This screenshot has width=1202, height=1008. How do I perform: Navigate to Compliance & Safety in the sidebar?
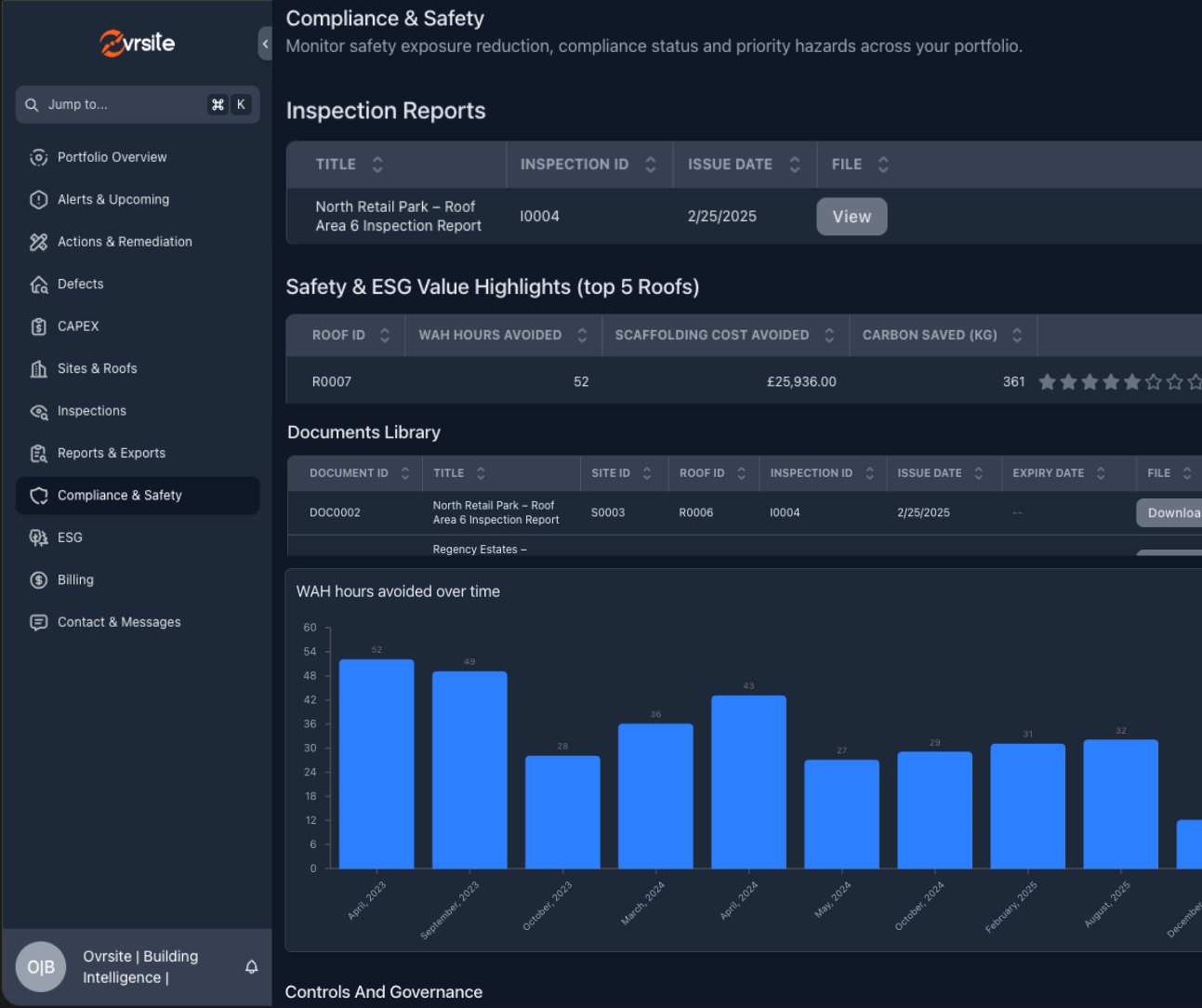[x=120, y=496]
